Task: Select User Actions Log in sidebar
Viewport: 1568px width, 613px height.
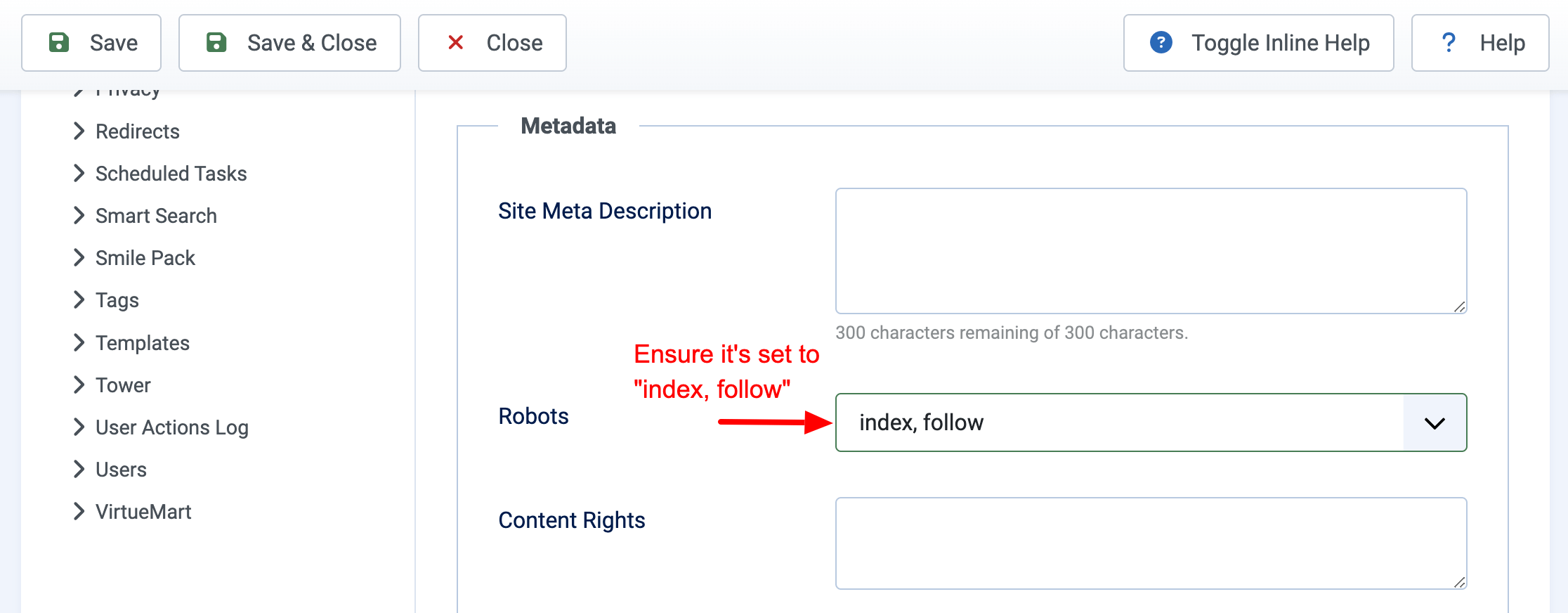Action: 172,427
